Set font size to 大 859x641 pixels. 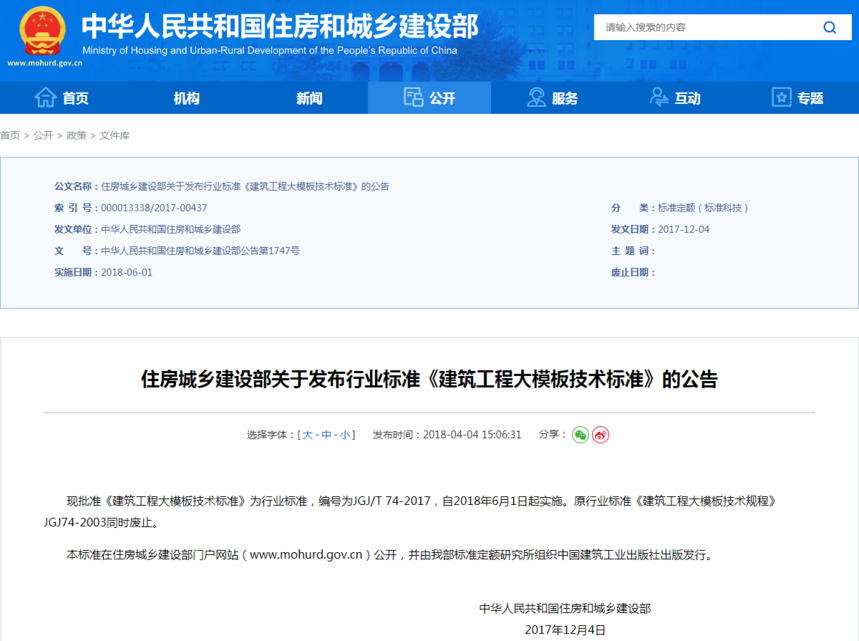[307, 435]
